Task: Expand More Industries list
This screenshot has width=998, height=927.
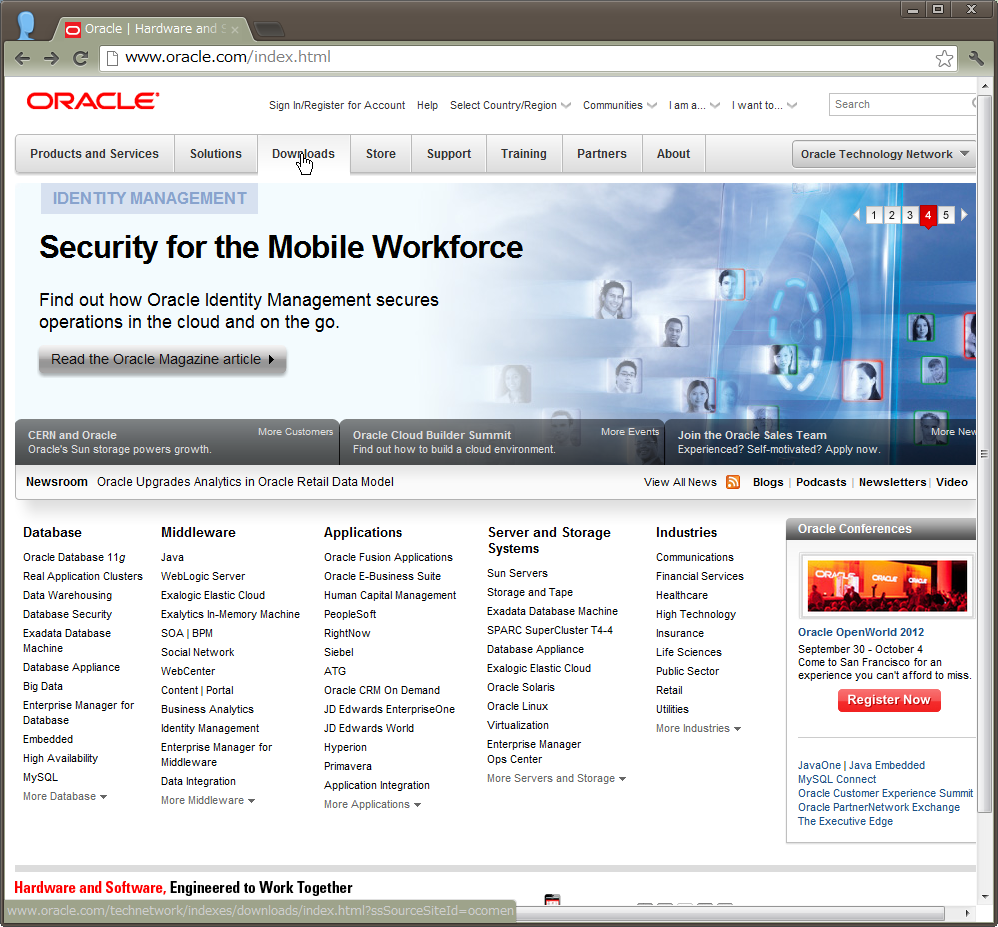Action: 698,728
